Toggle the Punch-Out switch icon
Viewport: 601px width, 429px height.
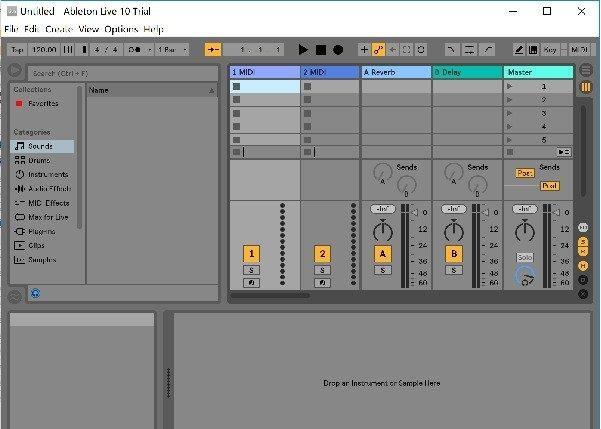(488, 50)
